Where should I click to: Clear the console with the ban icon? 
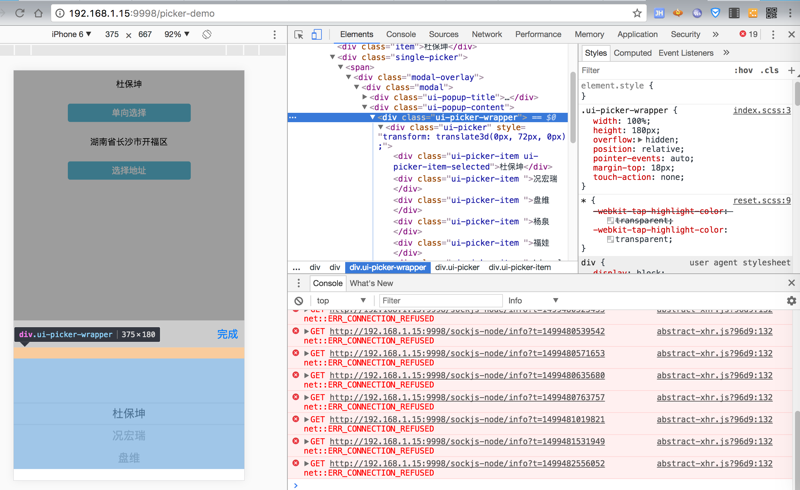[298, 301]
